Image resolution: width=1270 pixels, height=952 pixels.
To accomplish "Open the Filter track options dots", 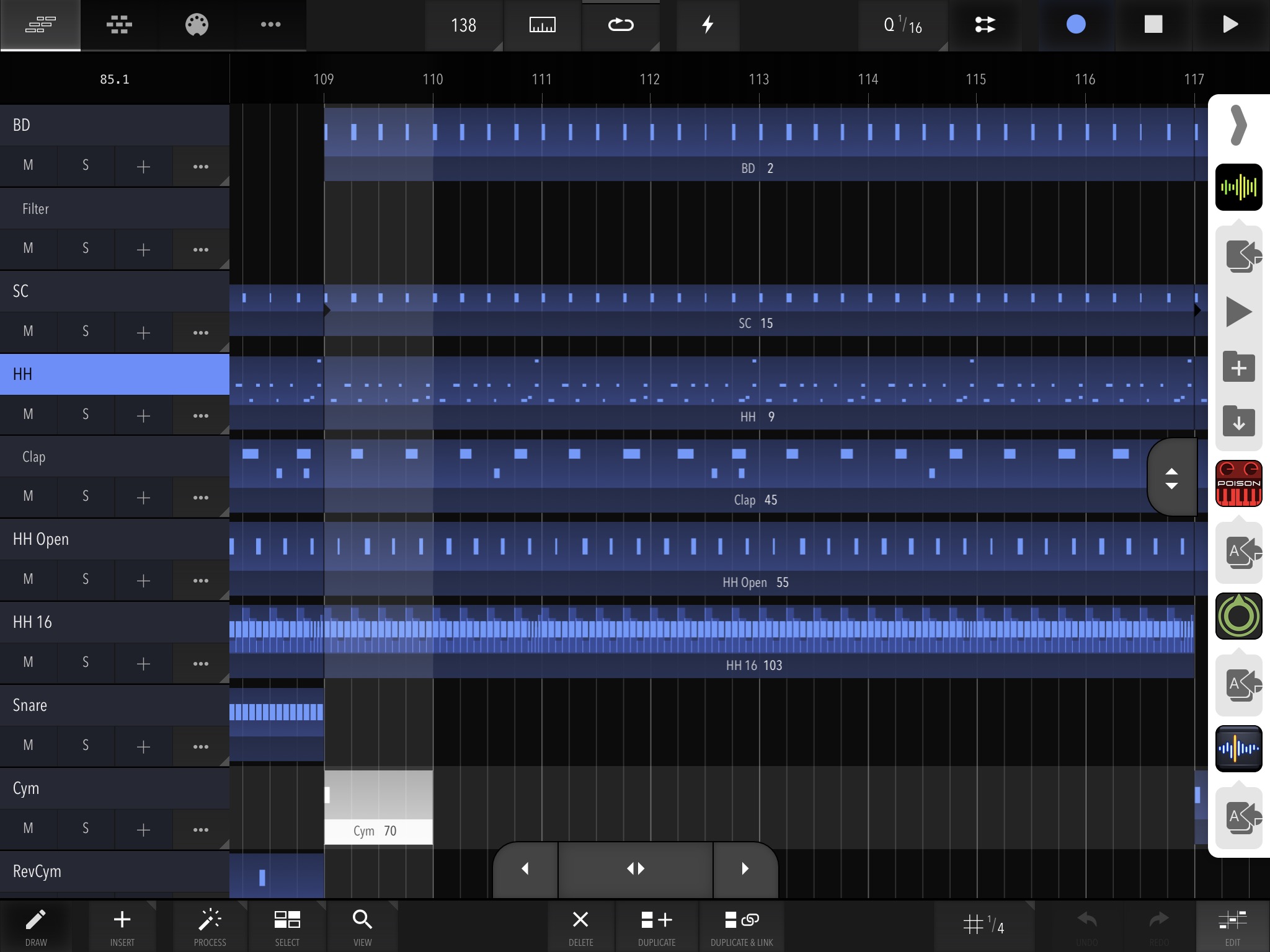I will (x=201, y=249).
